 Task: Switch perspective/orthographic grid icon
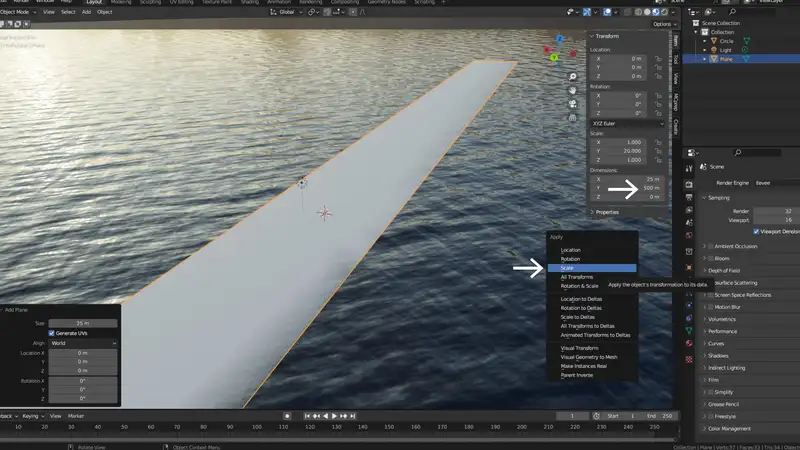click(573, 118)
